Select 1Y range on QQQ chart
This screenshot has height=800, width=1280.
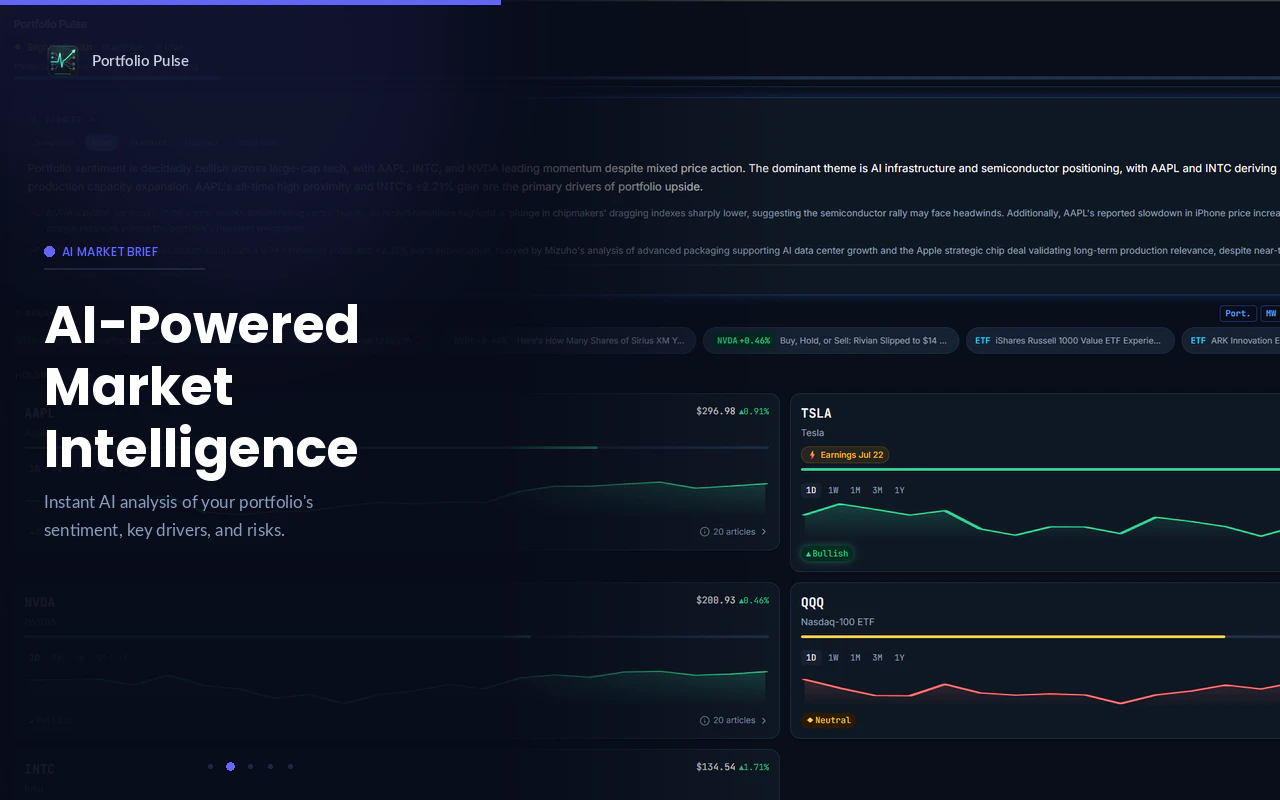tap(899, 657)
